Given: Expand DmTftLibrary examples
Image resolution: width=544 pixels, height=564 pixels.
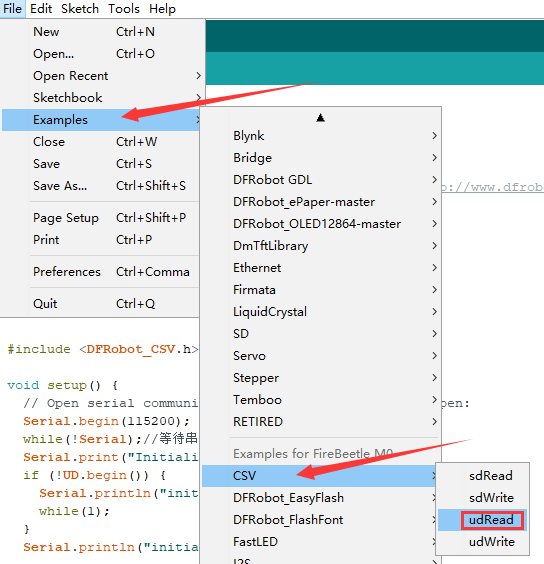Looking at the screenshot, I should [x=320, y=246].
